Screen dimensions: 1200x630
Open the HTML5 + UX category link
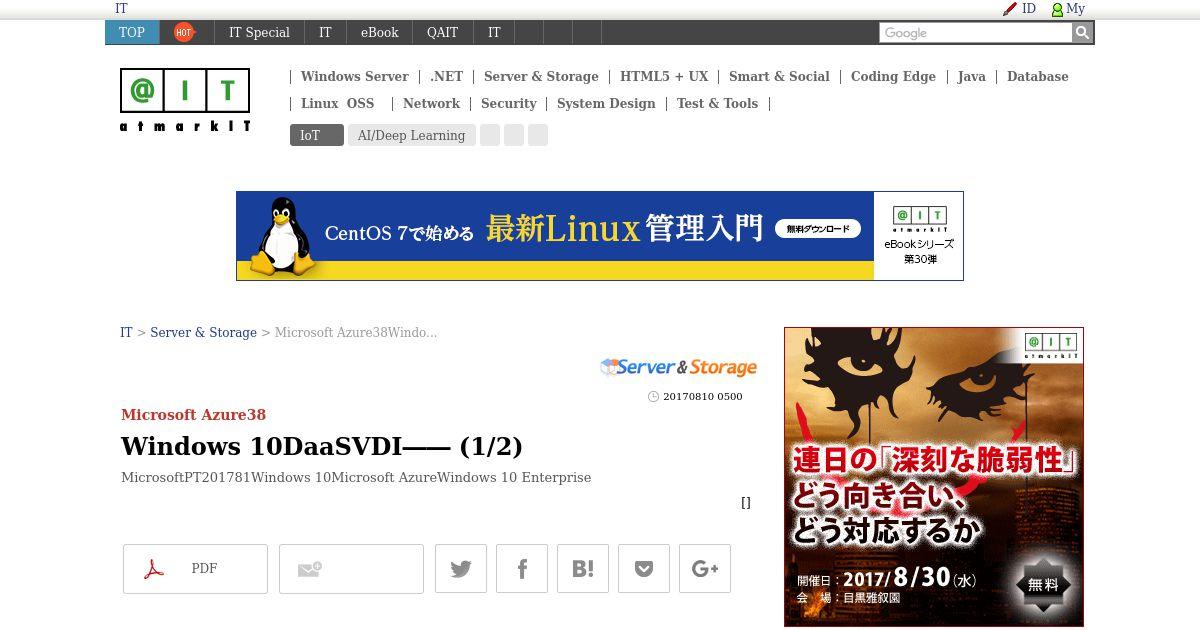(664, 76)
